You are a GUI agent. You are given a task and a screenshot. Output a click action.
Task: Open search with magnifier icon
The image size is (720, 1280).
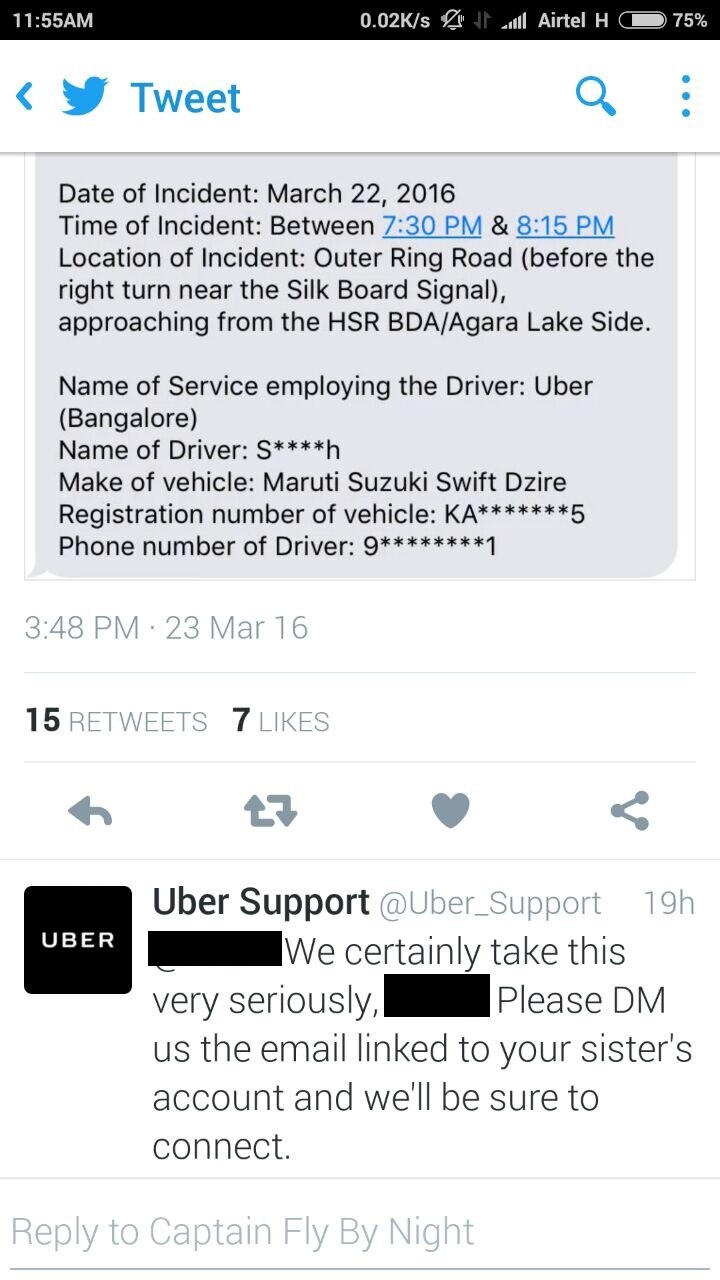point(596,97)
